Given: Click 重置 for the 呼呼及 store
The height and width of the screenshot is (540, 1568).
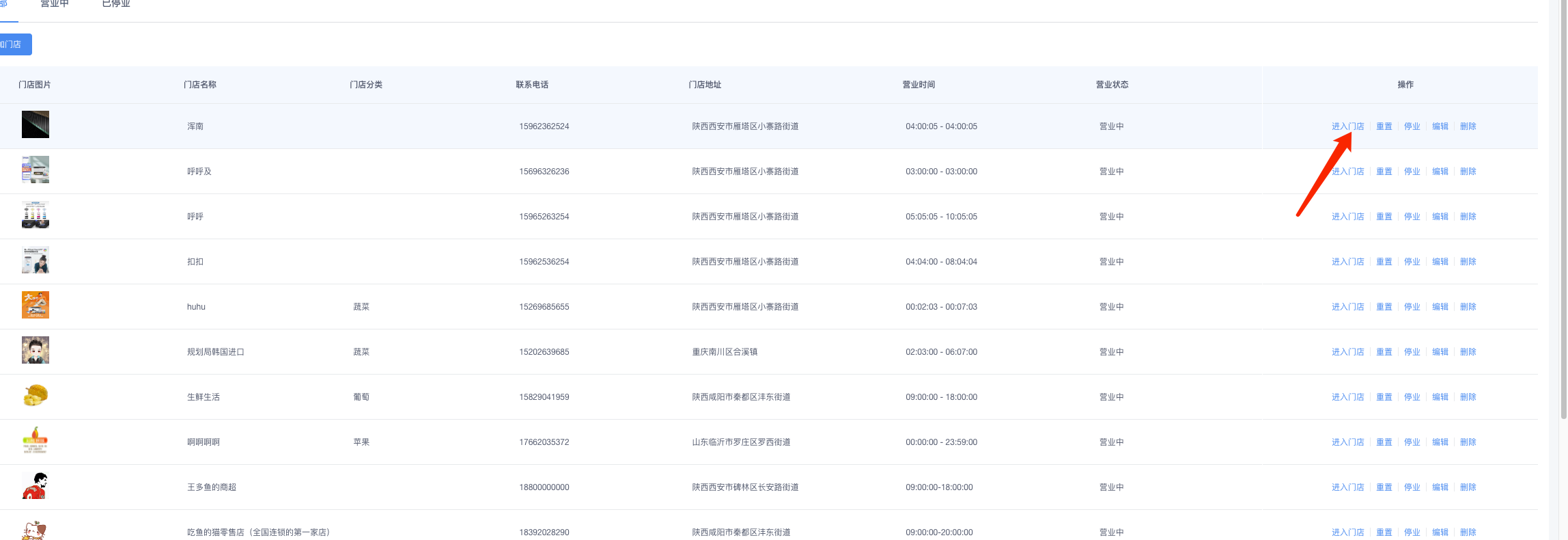Looking at the screenshot, I should point(1384,172).
